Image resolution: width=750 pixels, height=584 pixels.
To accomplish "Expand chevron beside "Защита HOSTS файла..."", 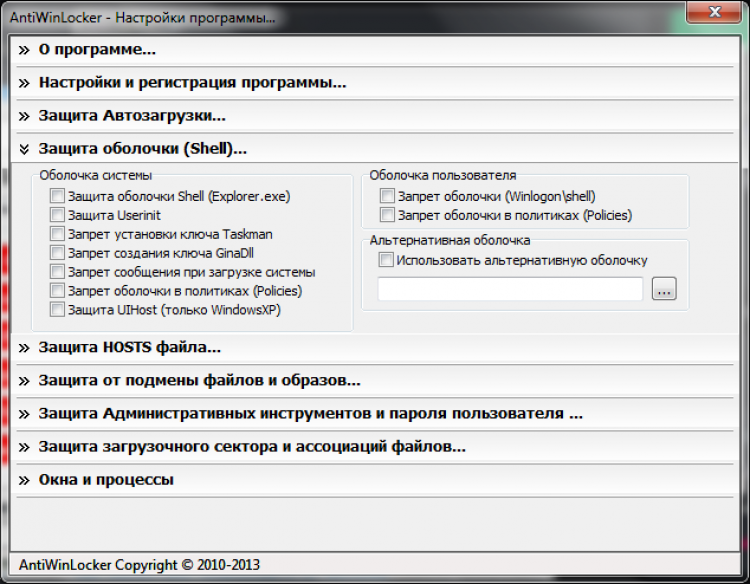I will click(24, 348).
